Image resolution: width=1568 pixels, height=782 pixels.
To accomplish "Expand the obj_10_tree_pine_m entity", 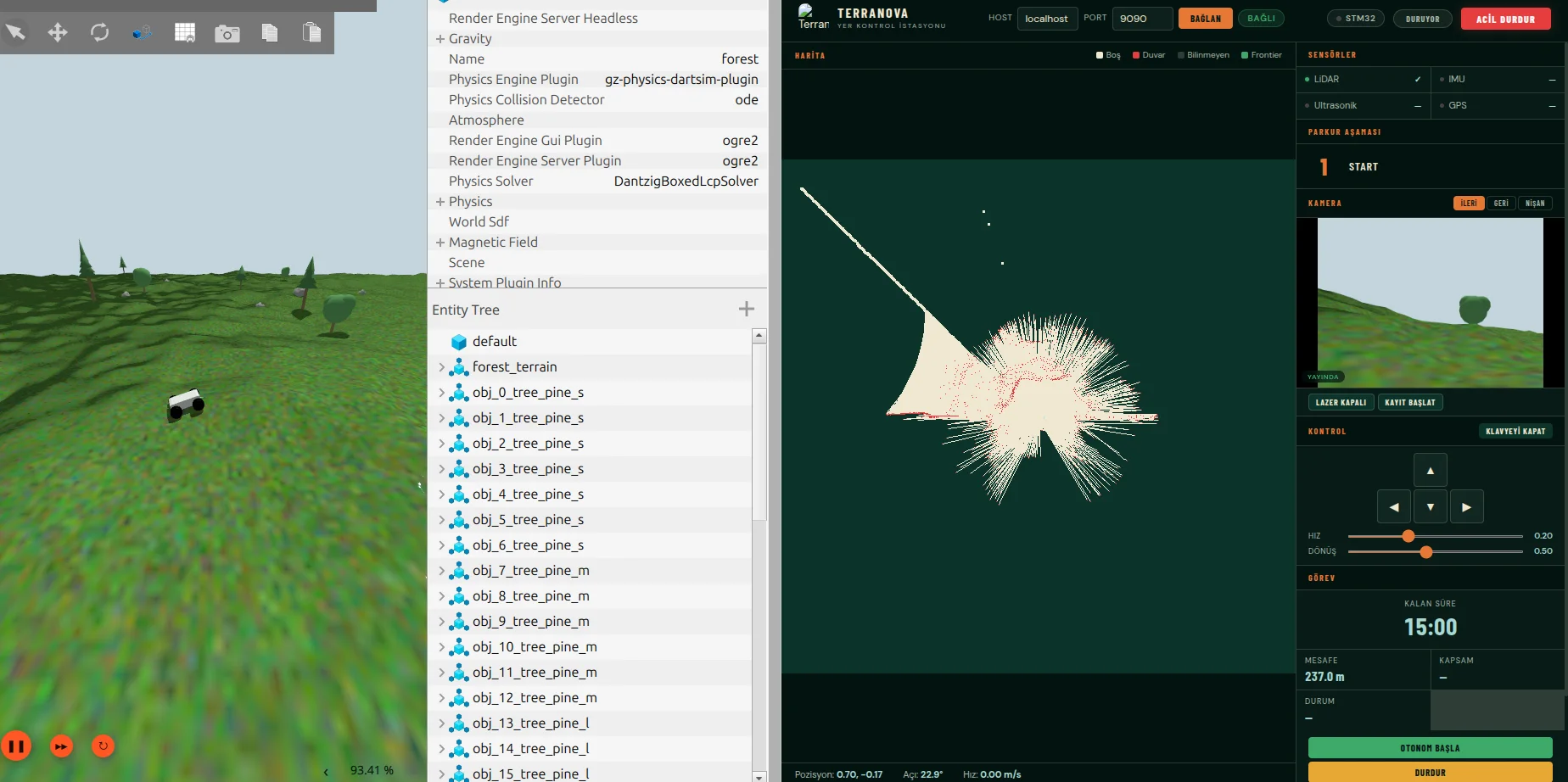I will pyautogui.click(x=441, y=647).
